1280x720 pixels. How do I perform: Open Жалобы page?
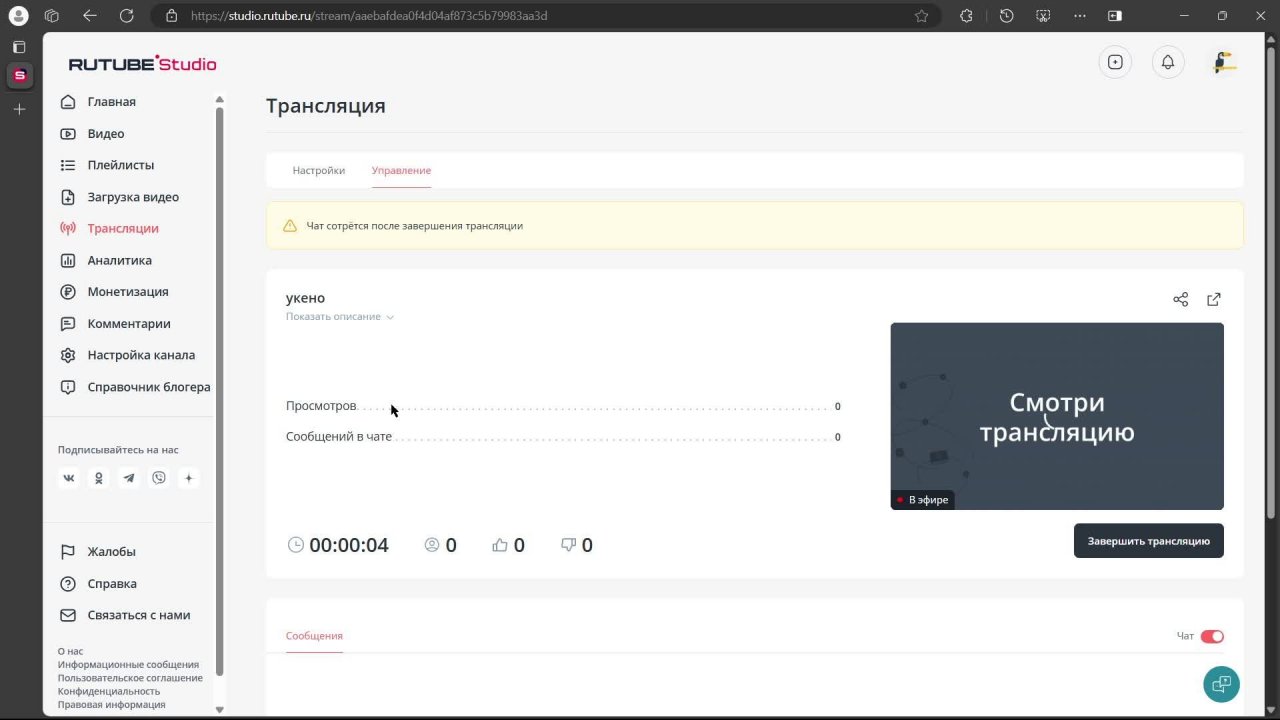coord(111,552)
